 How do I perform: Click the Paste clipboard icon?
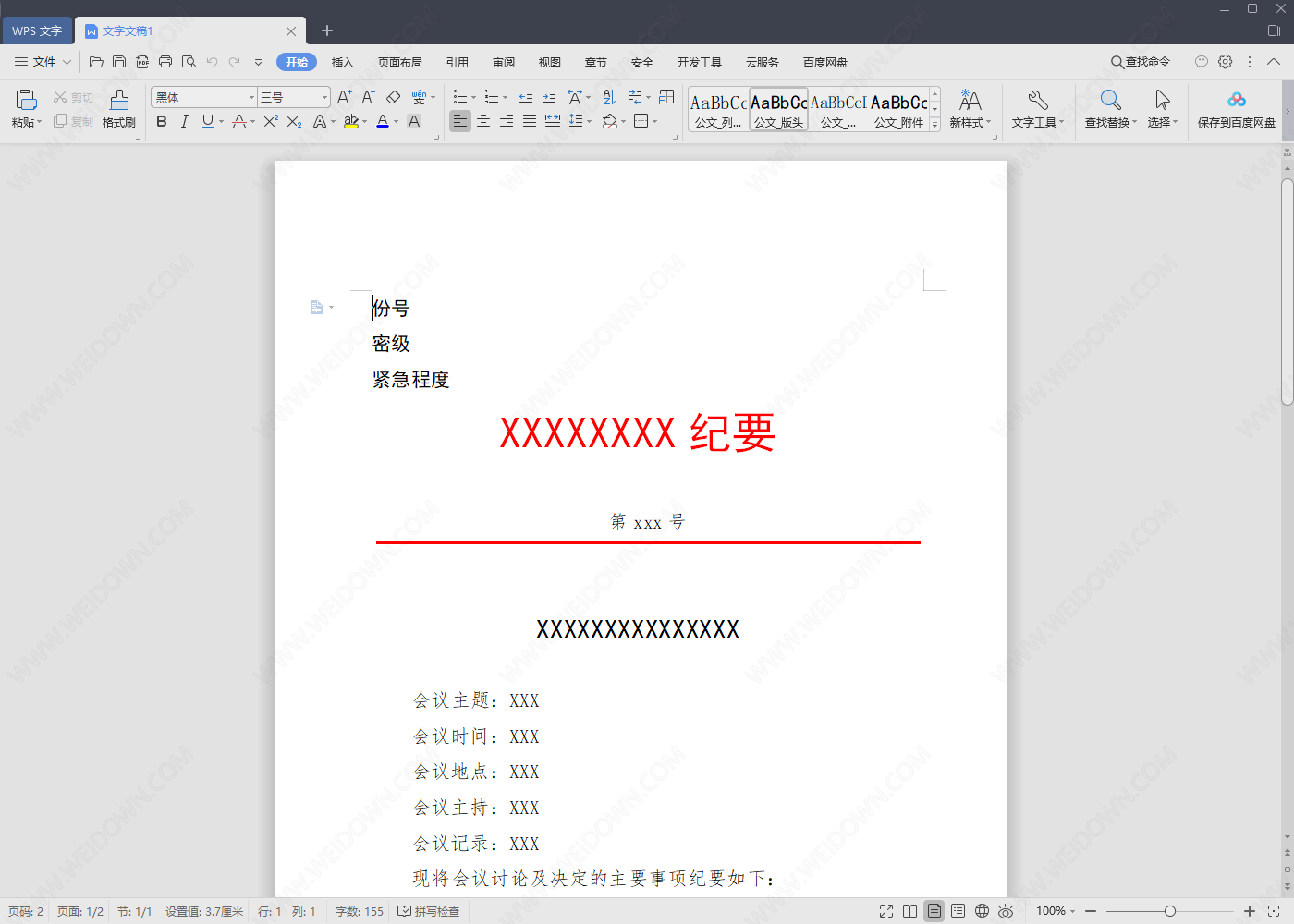26,100
